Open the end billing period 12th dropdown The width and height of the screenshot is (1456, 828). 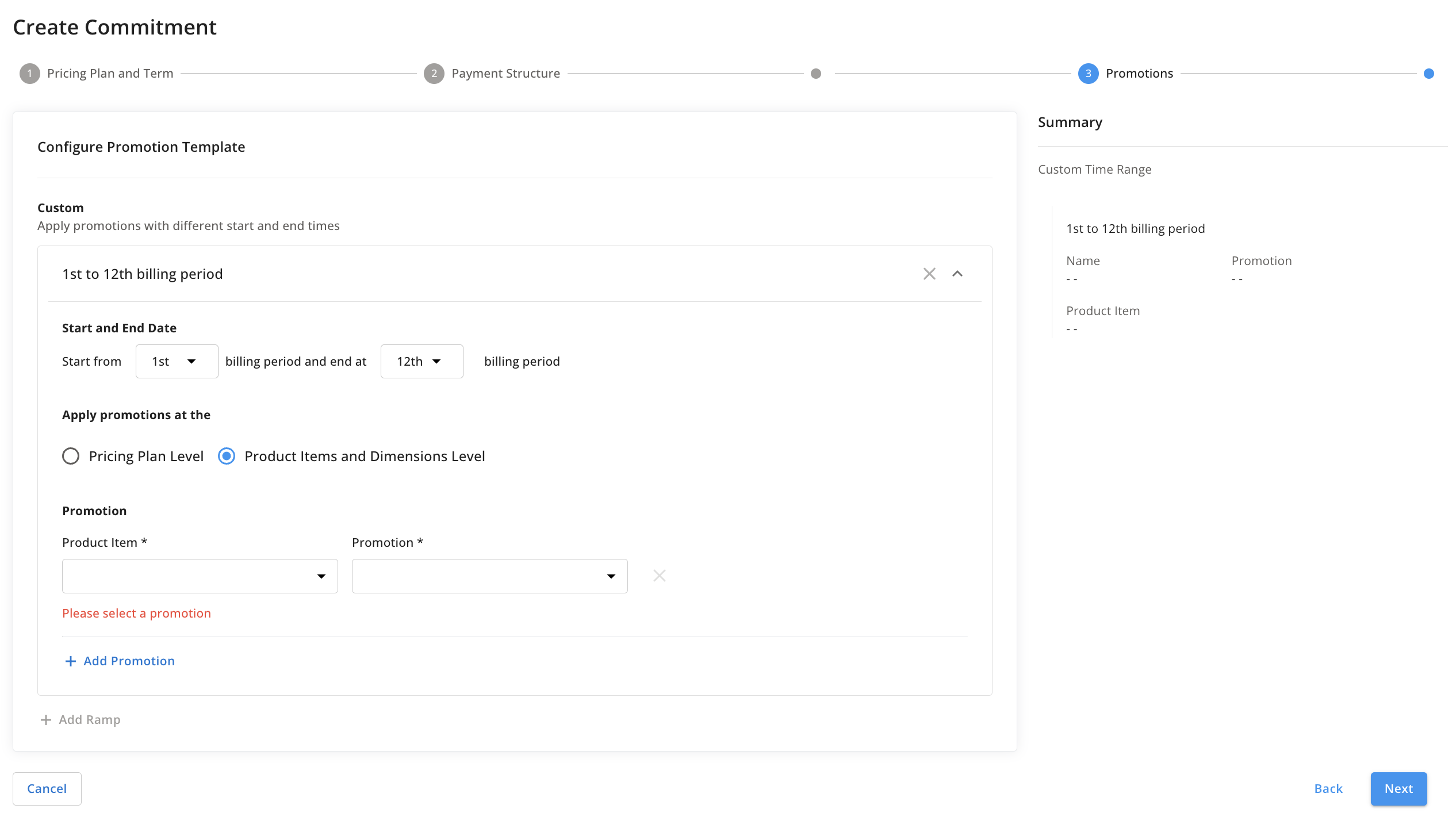422,362
